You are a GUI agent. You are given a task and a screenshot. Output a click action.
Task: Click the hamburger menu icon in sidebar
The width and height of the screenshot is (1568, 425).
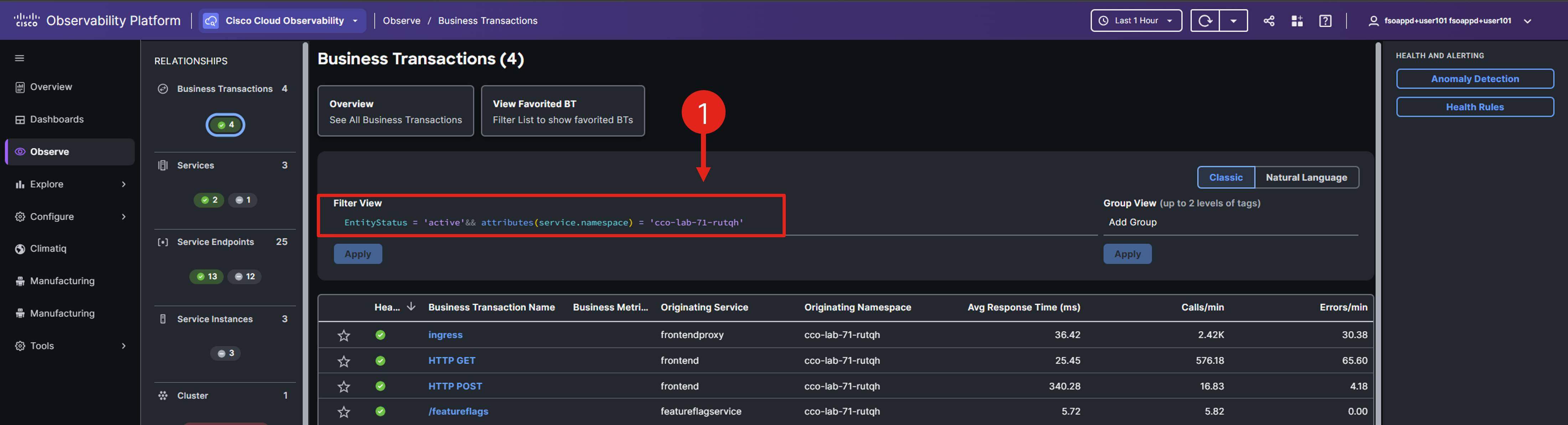click(x=20, y=58)
